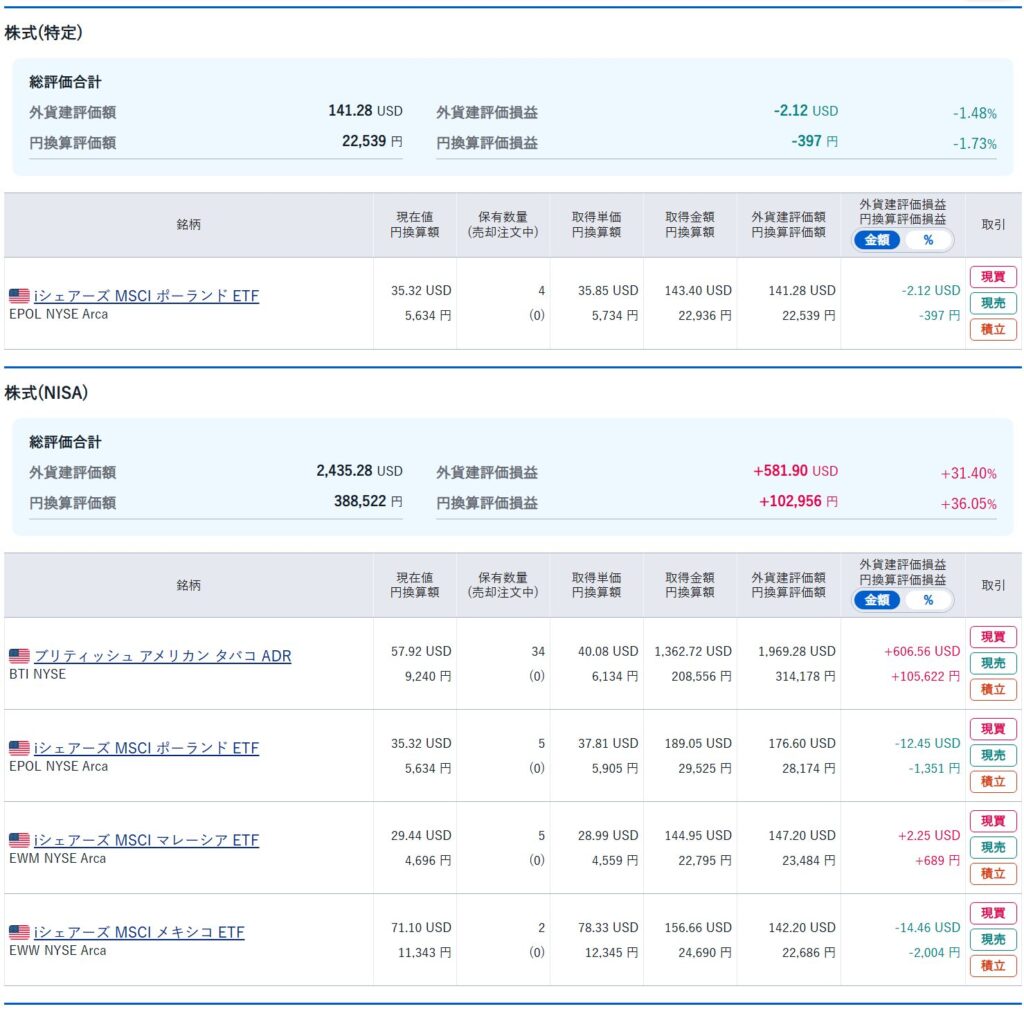Open NISA iシェアーズ MSCI ポーランド ETF link
1024x1020 pixels.
(146, 748)
